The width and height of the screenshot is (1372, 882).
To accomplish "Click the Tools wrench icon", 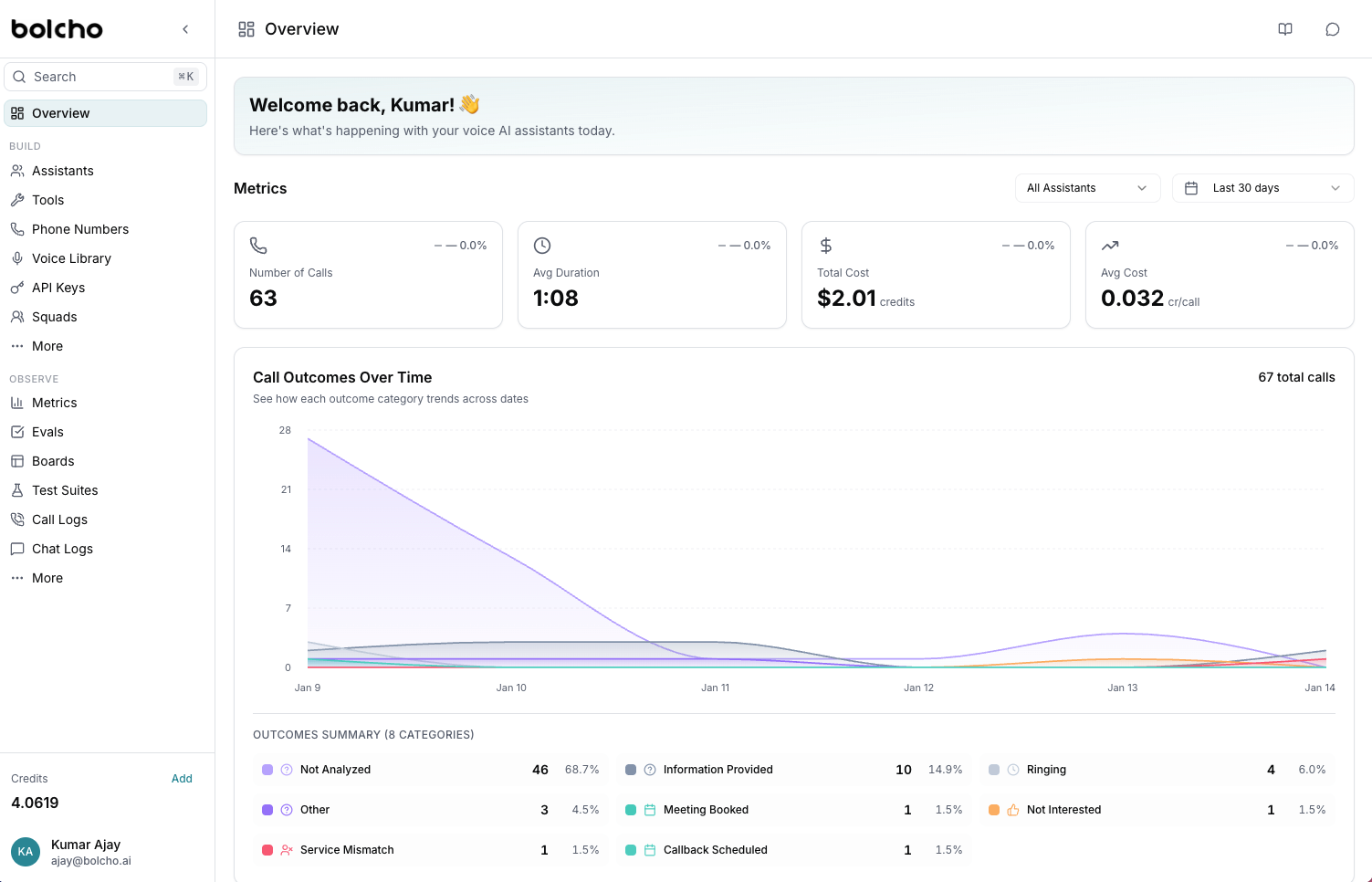I will [17, 200].
